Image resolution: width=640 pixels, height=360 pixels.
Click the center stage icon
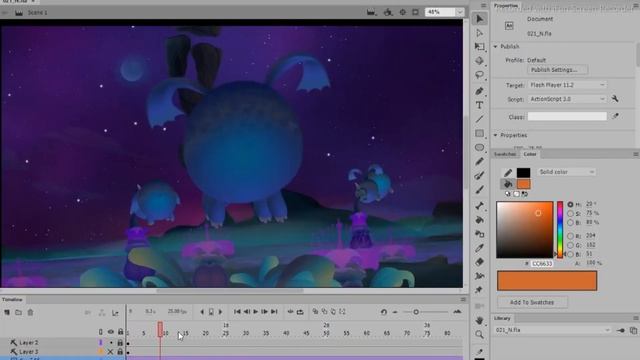402,12
